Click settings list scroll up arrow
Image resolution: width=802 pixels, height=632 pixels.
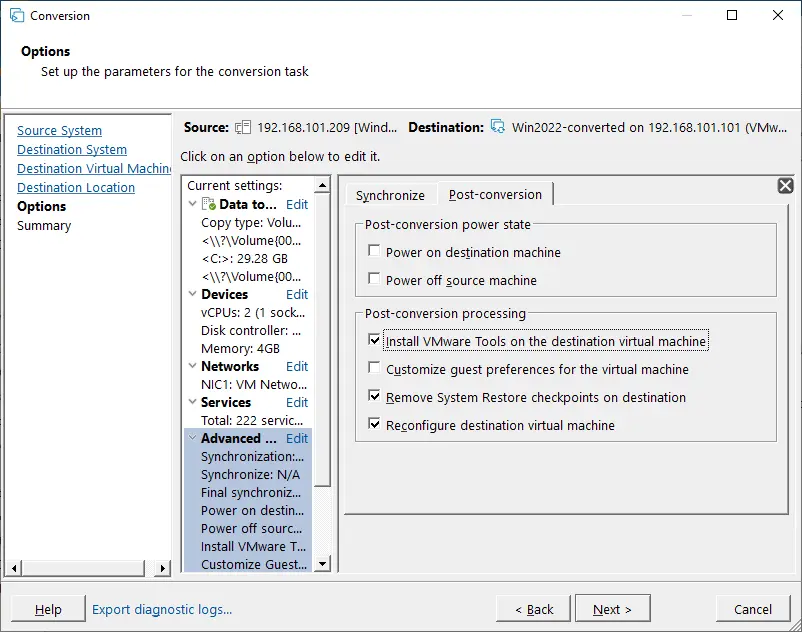click(x=322, y=185)
